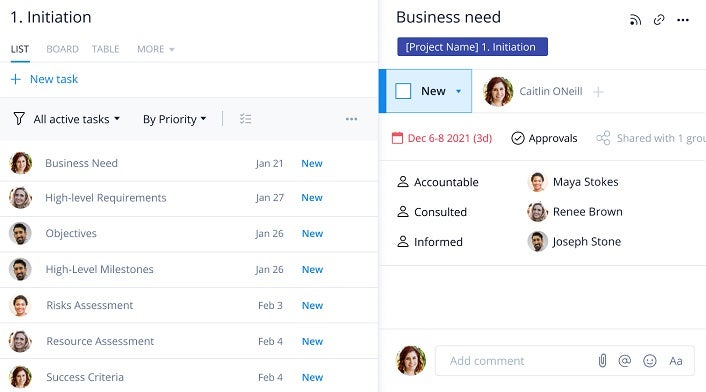Click New status on Success Criteria row

pyautogui.click(x=312, y=377)
